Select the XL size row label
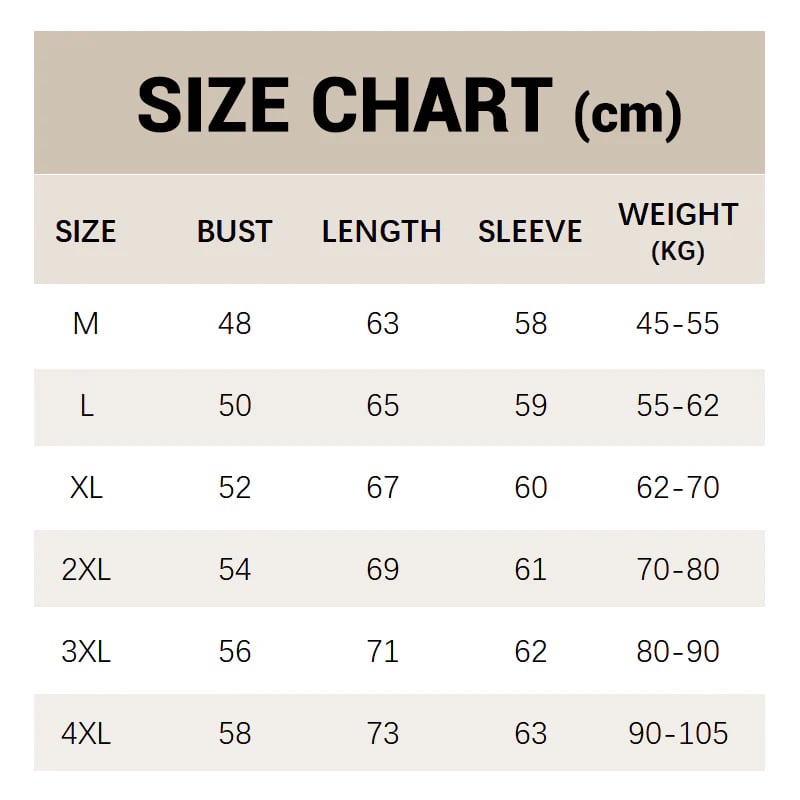Viewport: 800px width, 800px height. [x=86, y=488]
